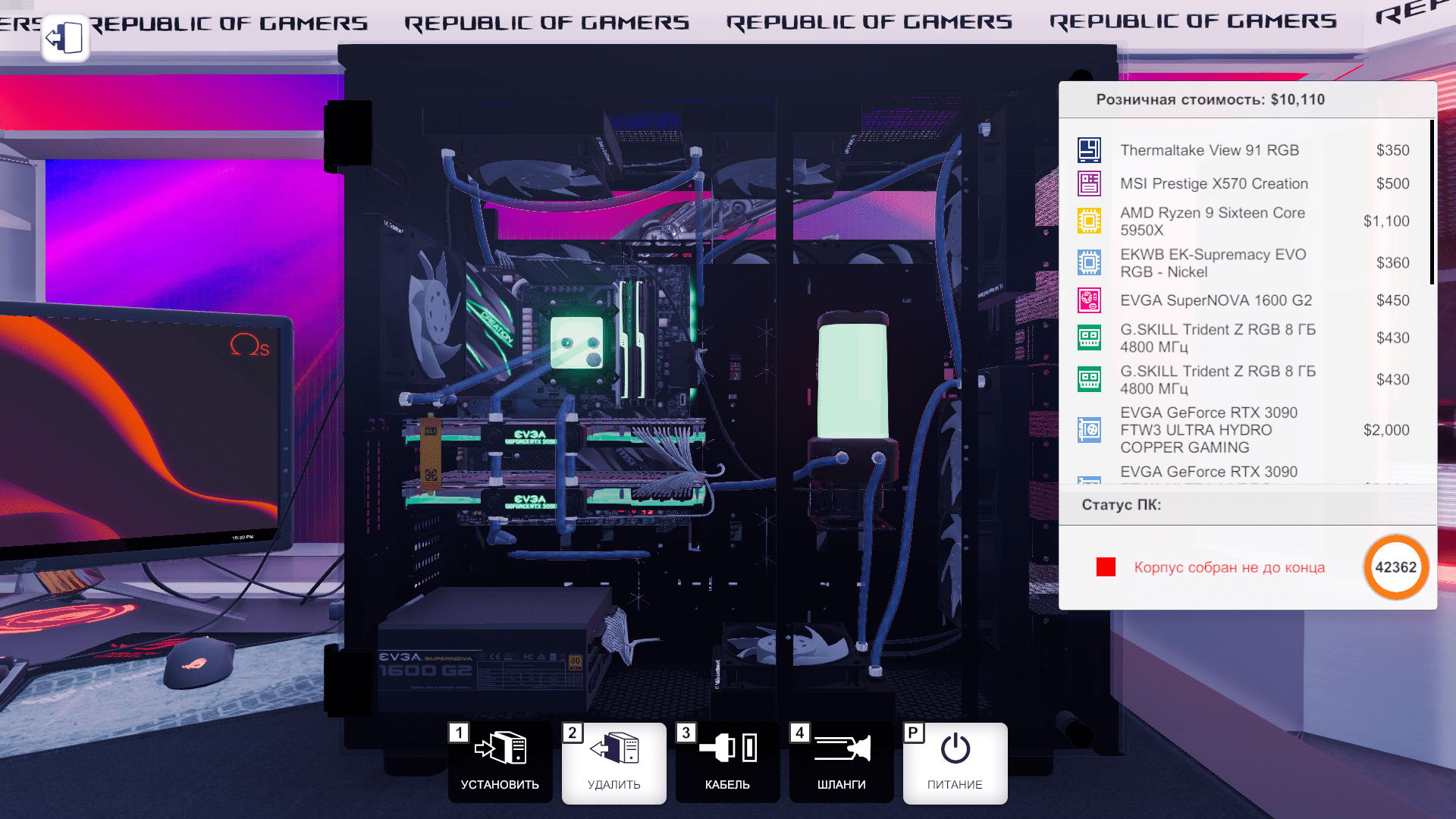
Task: Click the case not fully assembled warning text
Action: point(1229,567)
